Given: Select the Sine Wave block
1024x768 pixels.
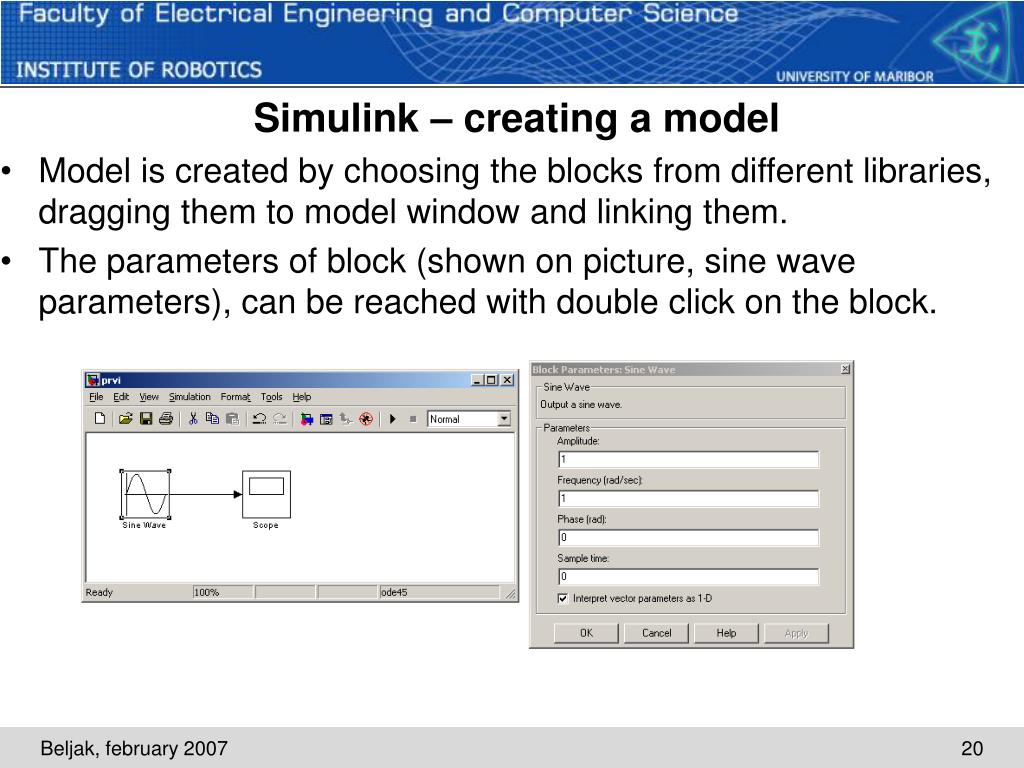Looking at the screenshot, I should point(146,494).
